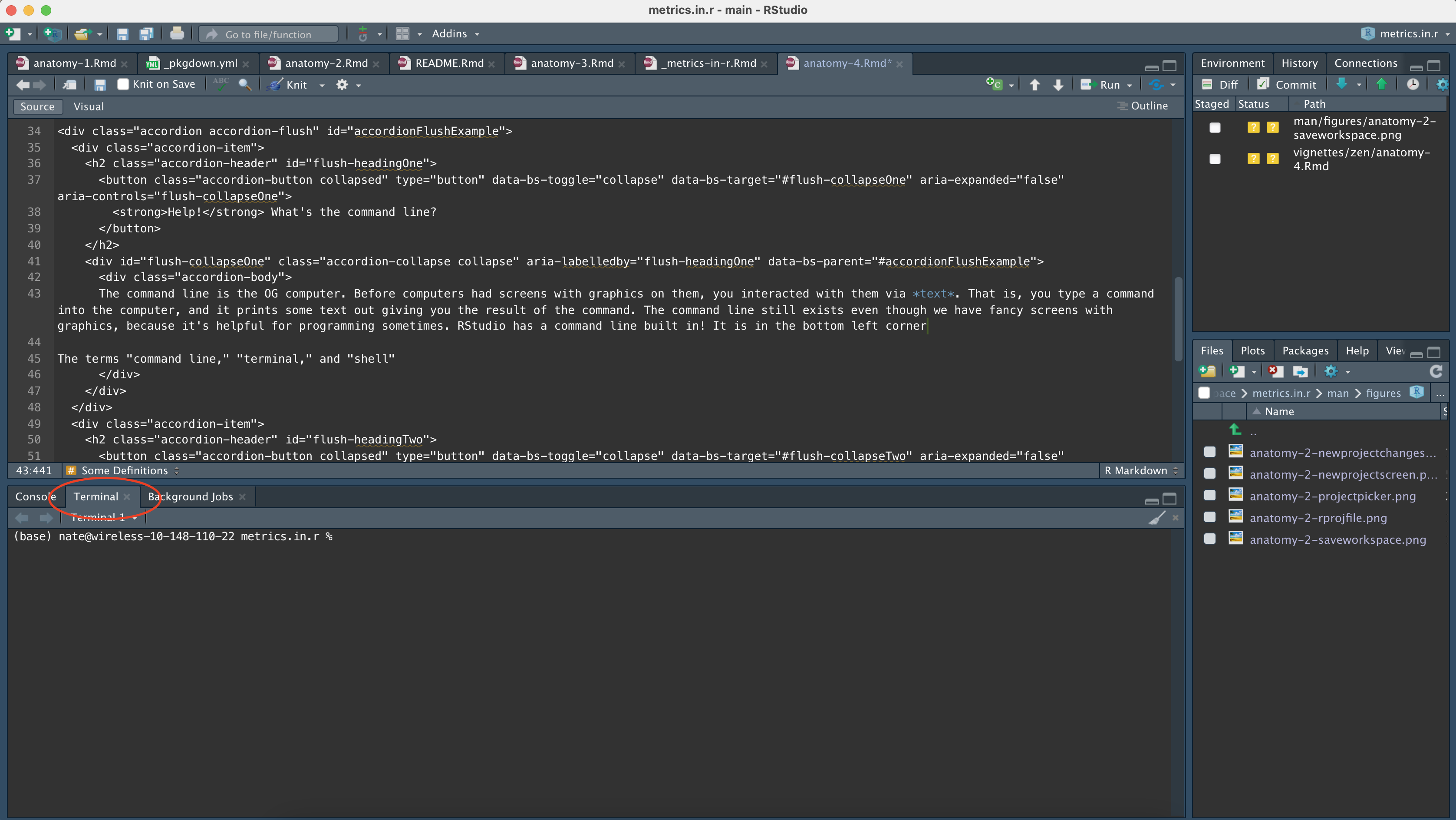
Task: Toggle the document Outline
Action: pos(1142,106)
